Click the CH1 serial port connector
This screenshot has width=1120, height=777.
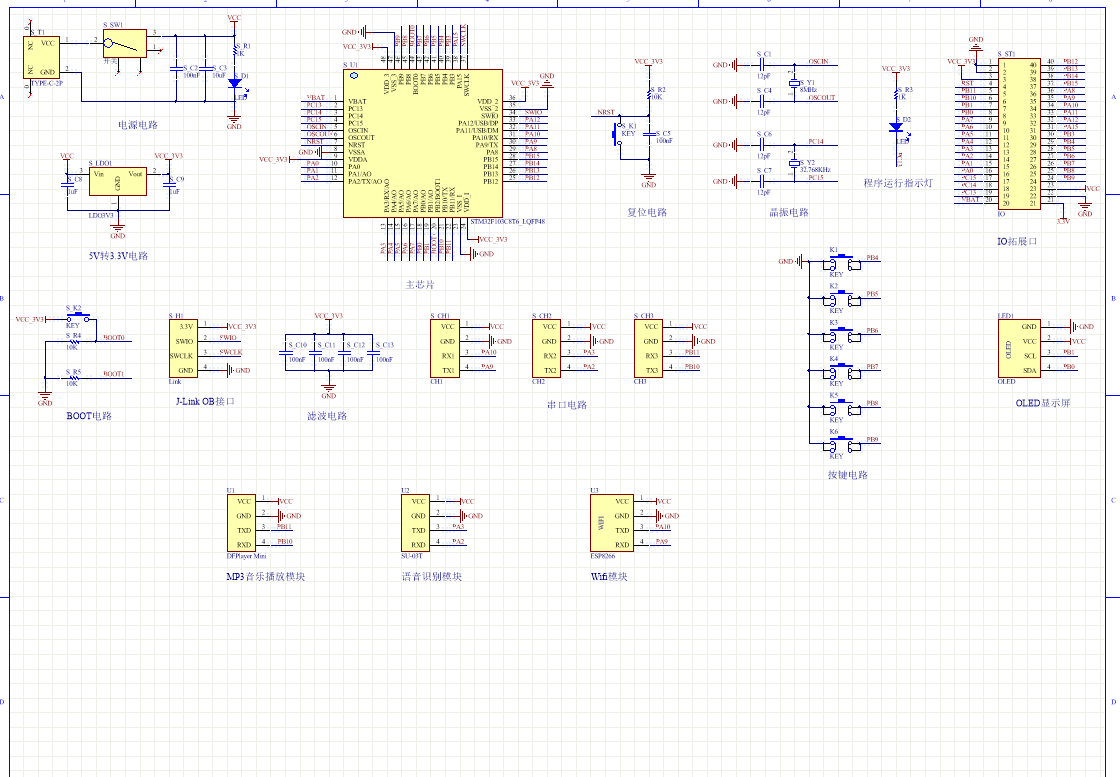pyautogui.click(x=446, y=348)
